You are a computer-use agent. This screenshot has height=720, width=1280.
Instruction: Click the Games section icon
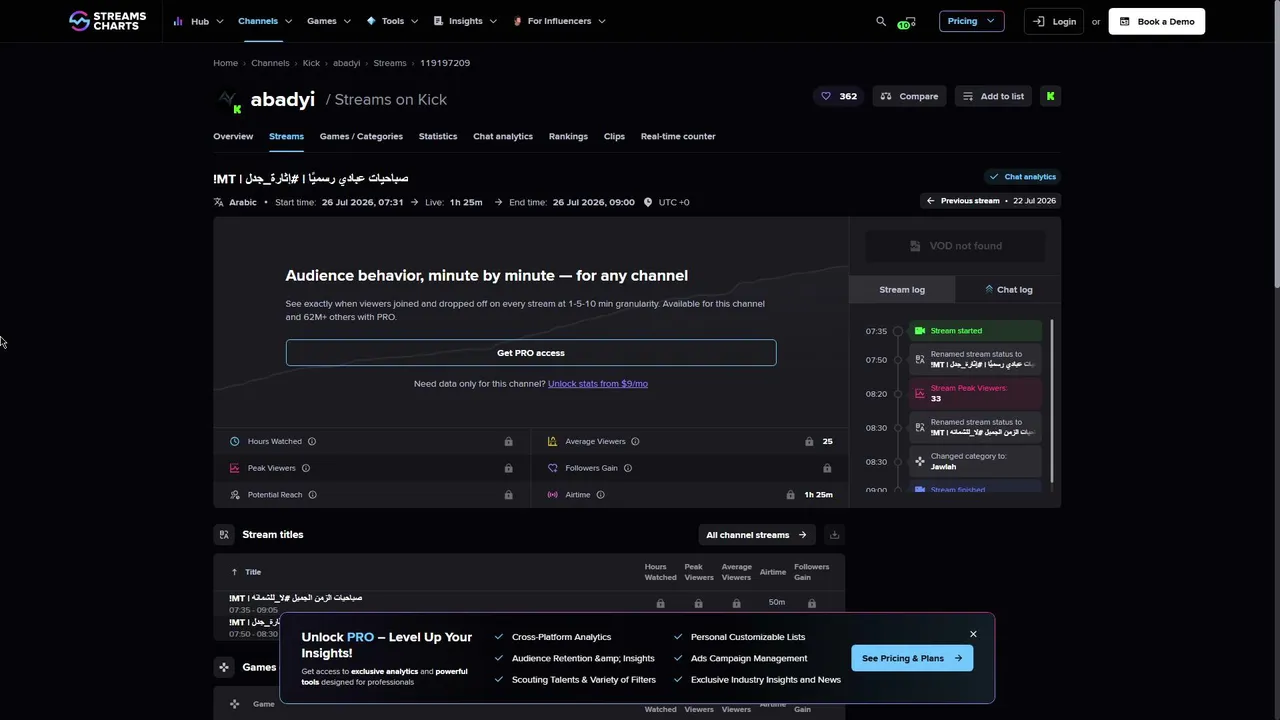coord(224,667)
